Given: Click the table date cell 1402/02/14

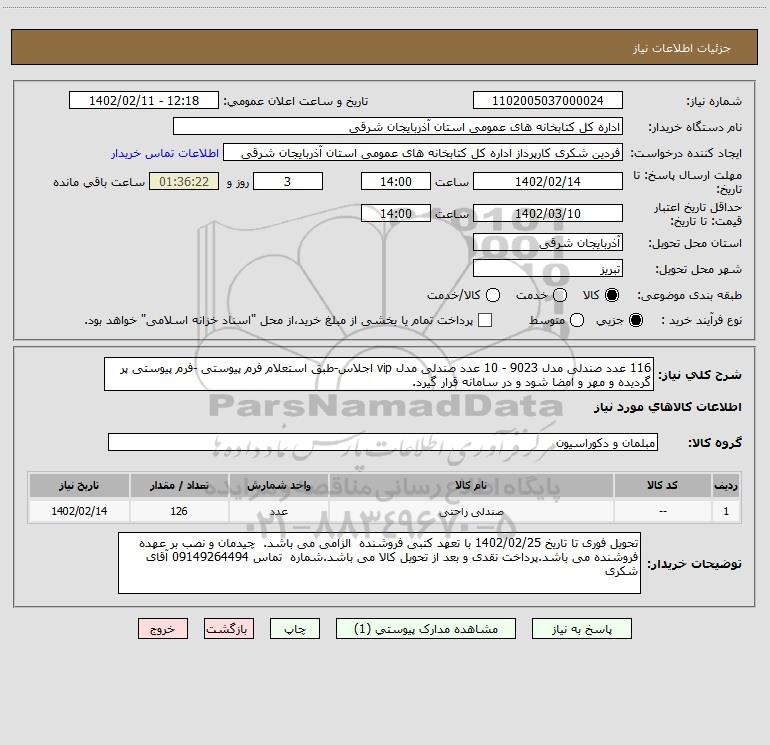Looking at the screenshot, I should 79,511.
